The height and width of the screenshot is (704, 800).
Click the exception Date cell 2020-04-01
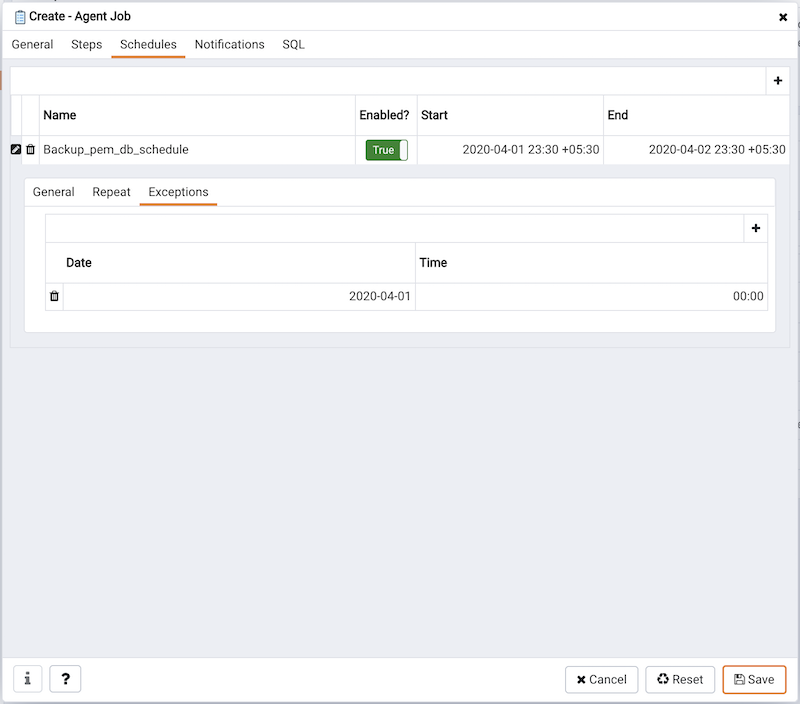[239, 296]
